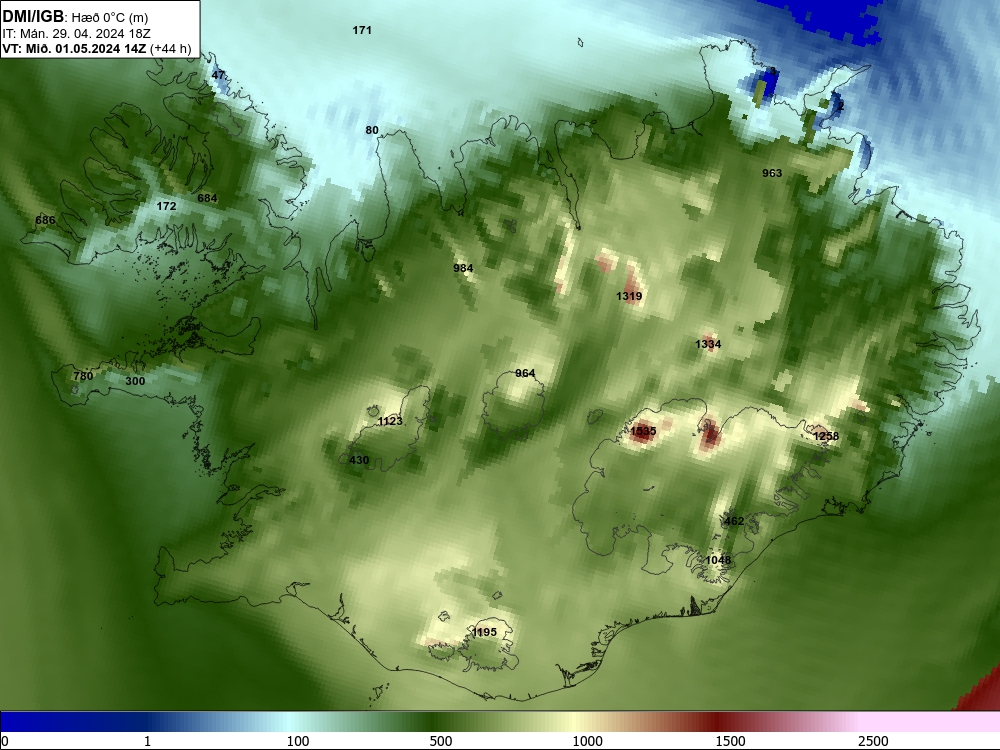The height and width of the screenshot is (750, 1000).
Task: Click the 1258 value label
Action: pyautogui.click(x=827, y=436)
